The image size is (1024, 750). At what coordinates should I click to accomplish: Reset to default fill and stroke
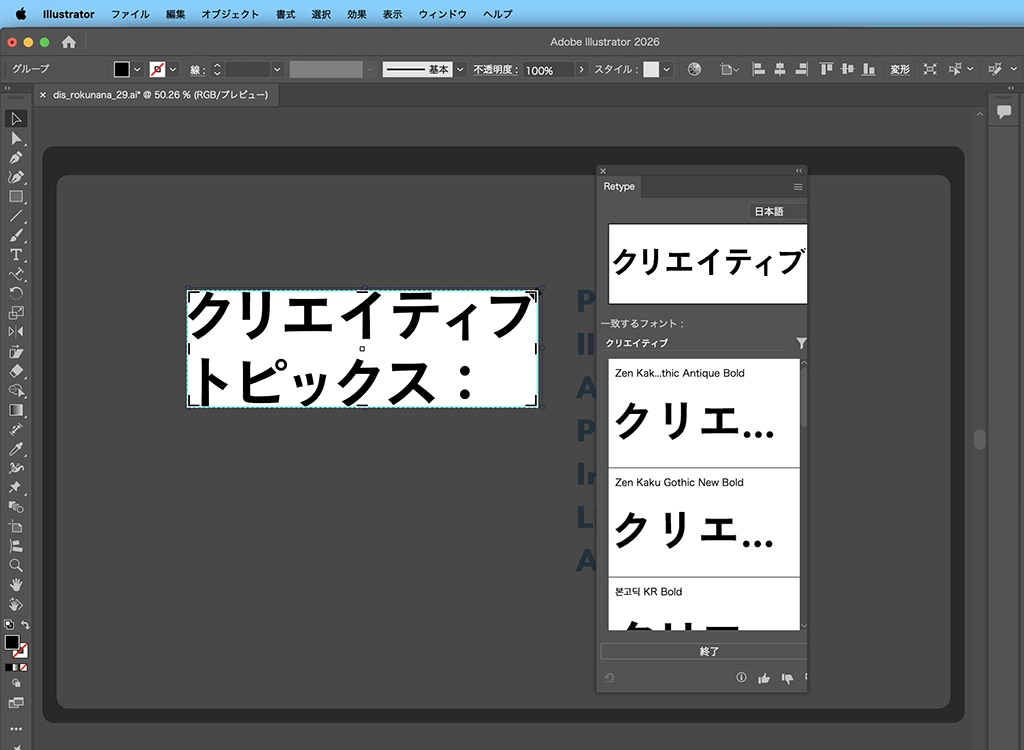(x=8, y=625)
